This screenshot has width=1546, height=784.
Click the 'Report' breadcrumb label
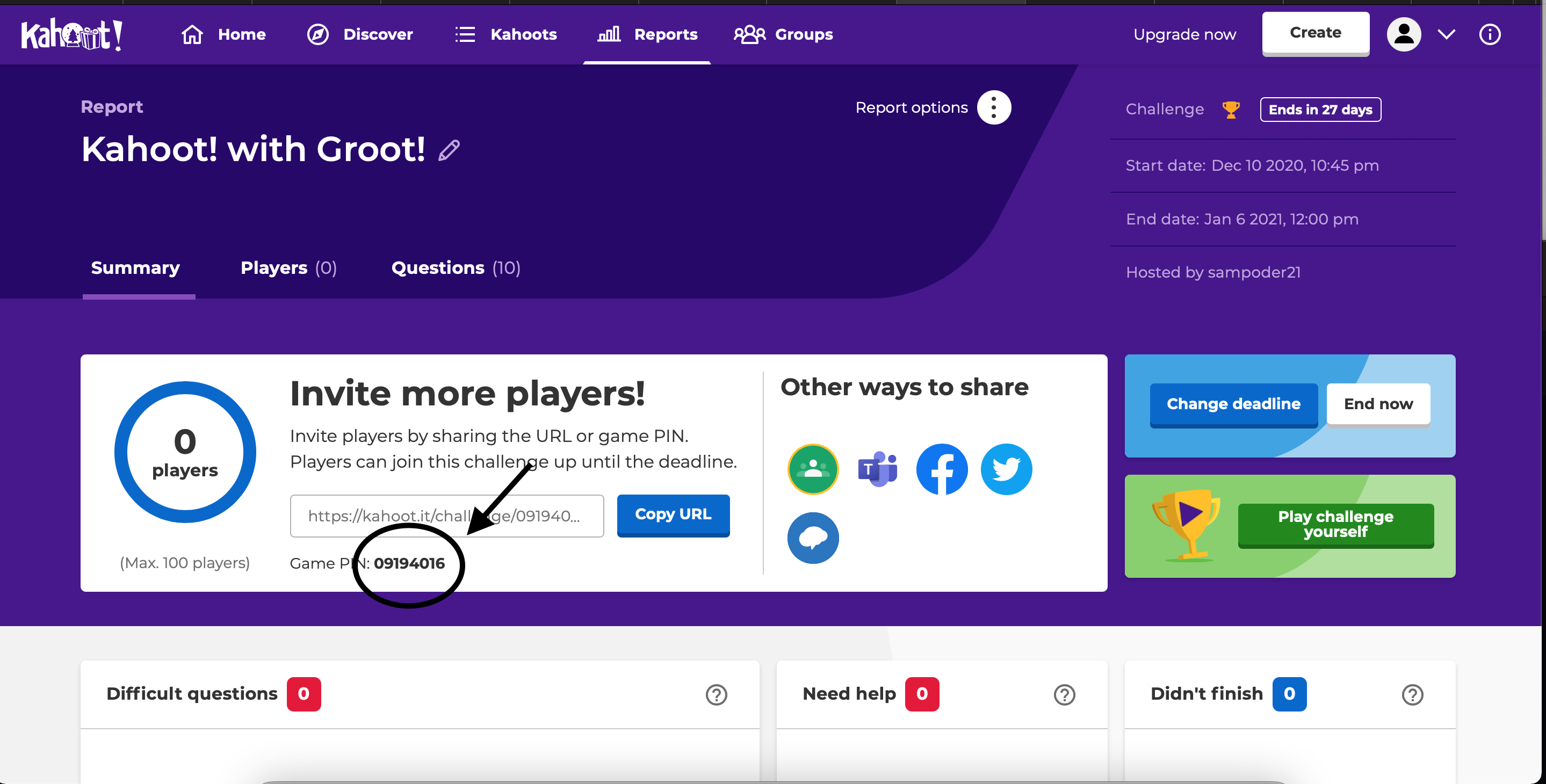point(112,107)
